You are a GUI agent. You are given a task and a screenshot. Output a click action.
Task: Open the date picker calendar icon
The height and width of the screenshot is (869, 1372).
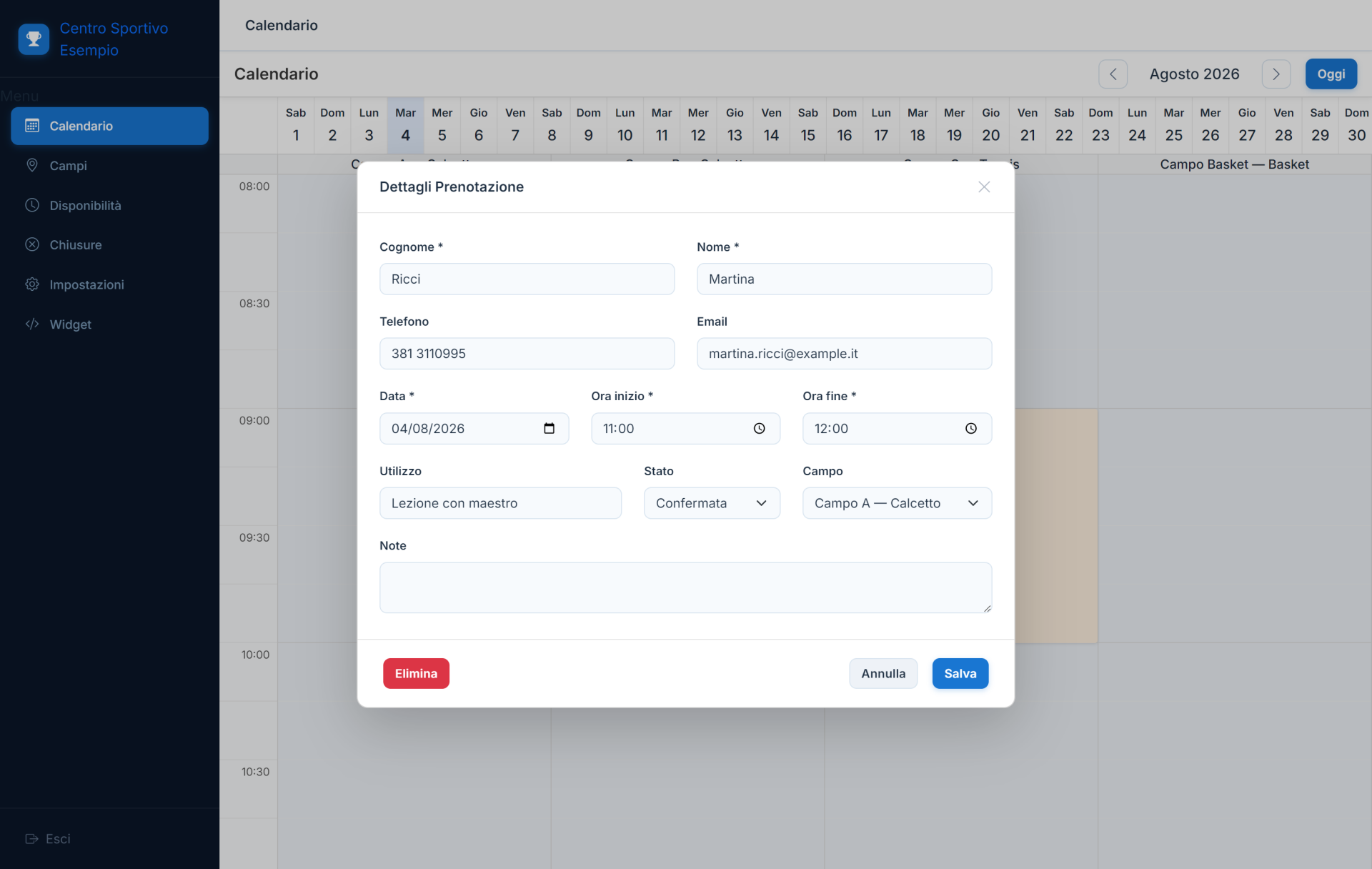pos(549,428)
